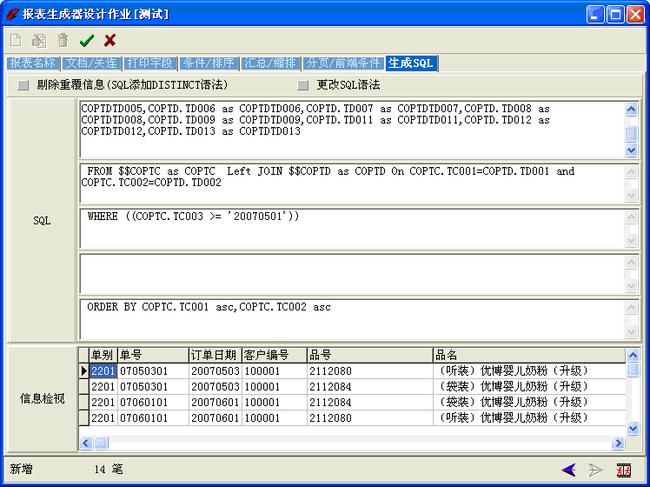
Task: Click the red X cancel icon
Action: [110, 40]
